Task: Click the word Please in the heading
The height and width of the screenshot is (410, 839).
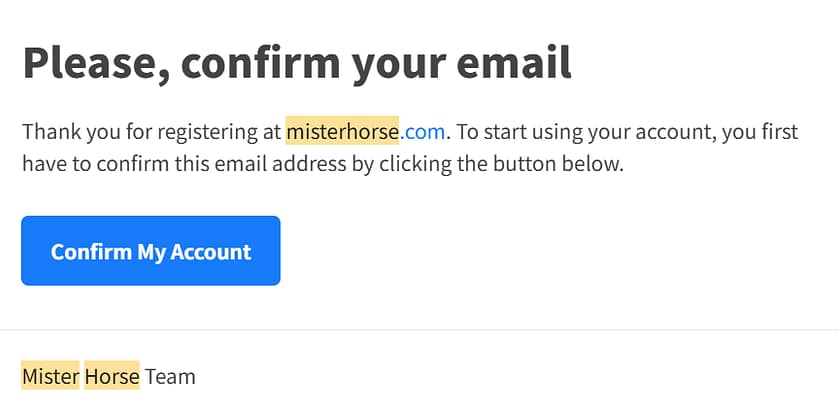Action: (x=90, y=62)
